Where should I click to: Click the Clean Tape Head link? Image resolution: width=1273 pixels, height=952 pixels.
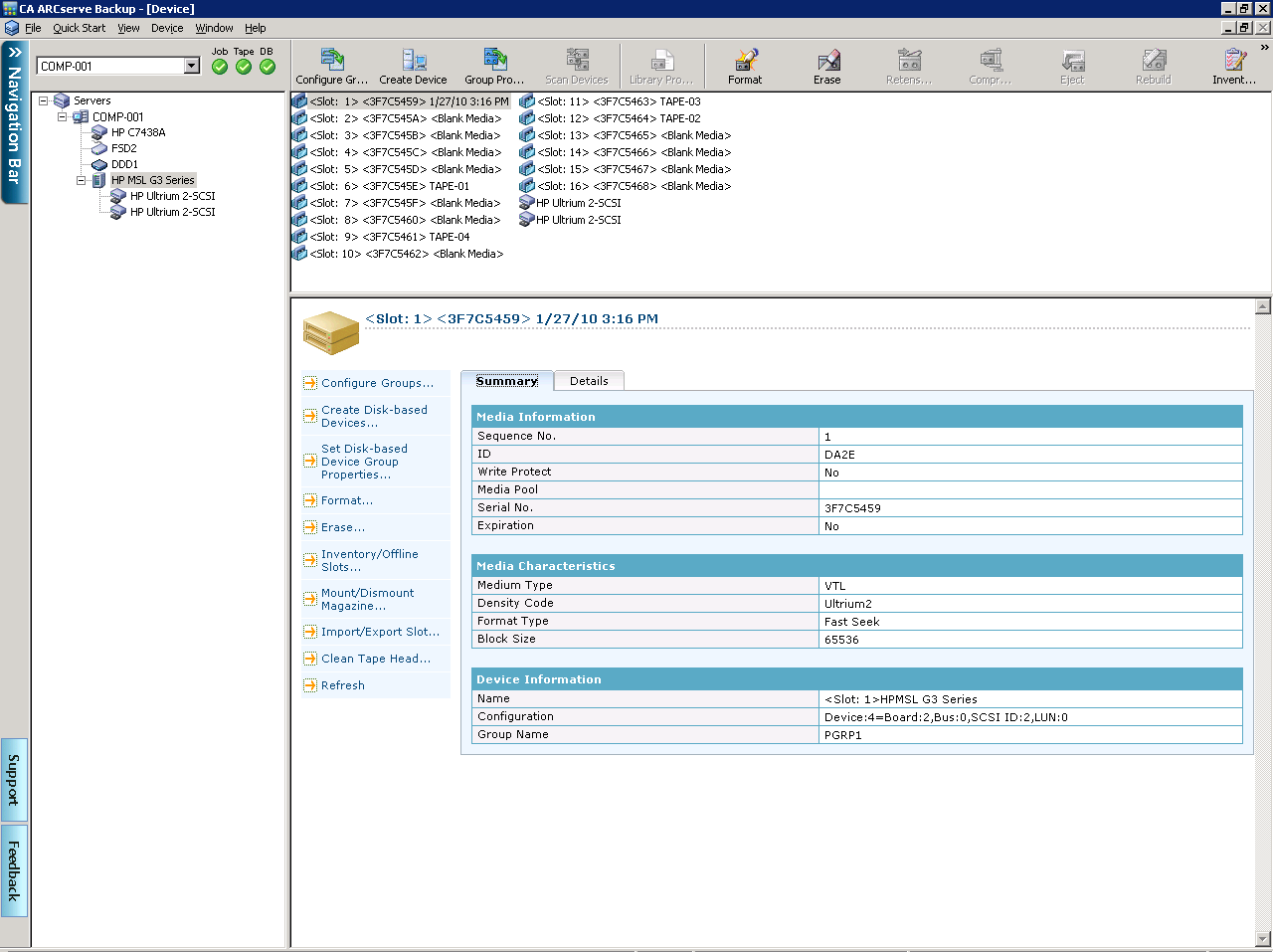tap(375, 659)
